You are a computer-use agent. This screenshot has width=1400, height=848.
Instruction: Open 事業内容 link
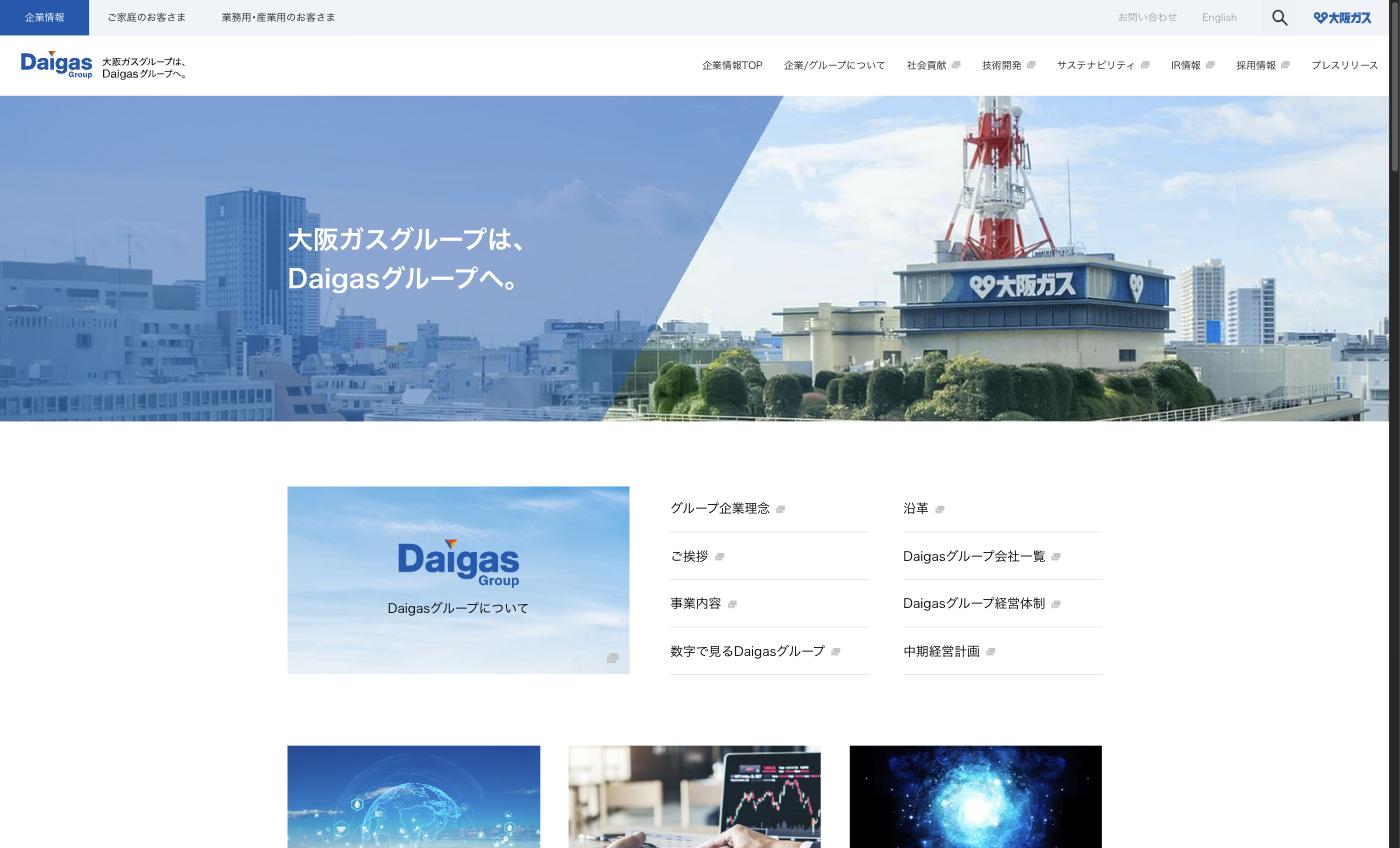click(695, 603)
